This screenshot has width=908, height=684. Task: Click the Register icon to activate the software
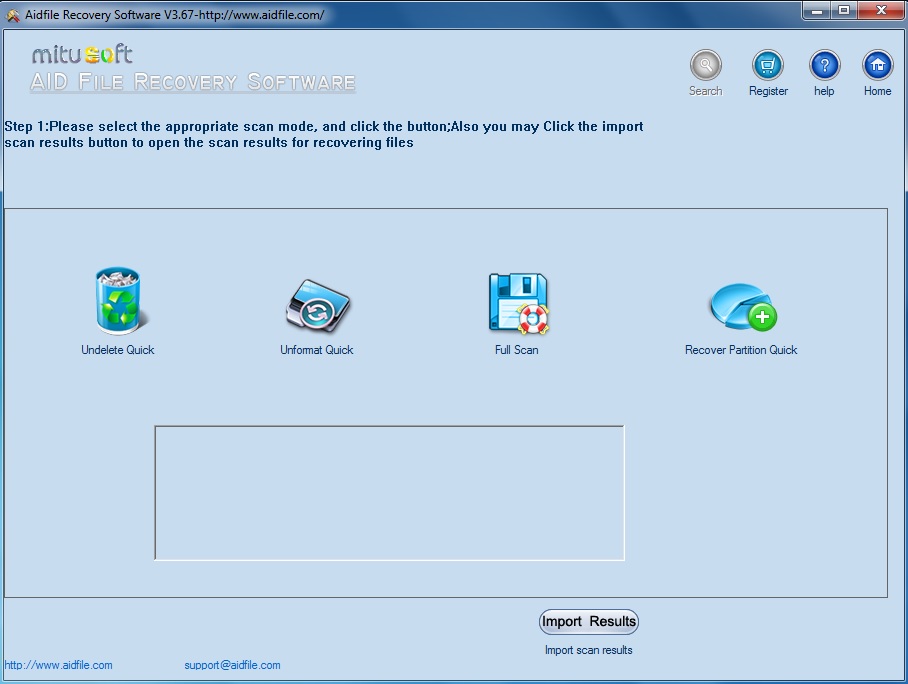click(x=767, y=66)
